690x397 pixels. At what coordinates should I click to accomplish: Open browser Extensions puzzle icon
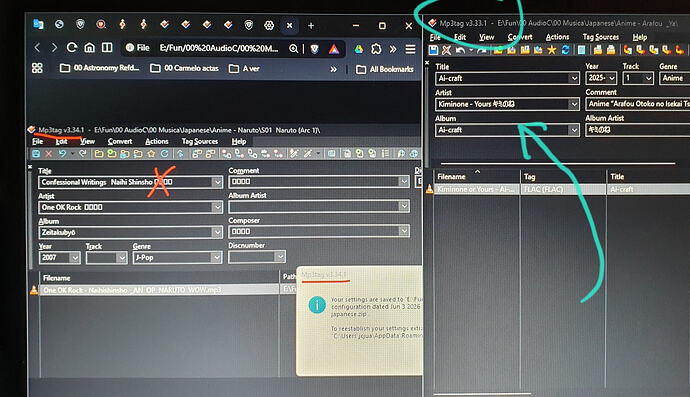376,49
